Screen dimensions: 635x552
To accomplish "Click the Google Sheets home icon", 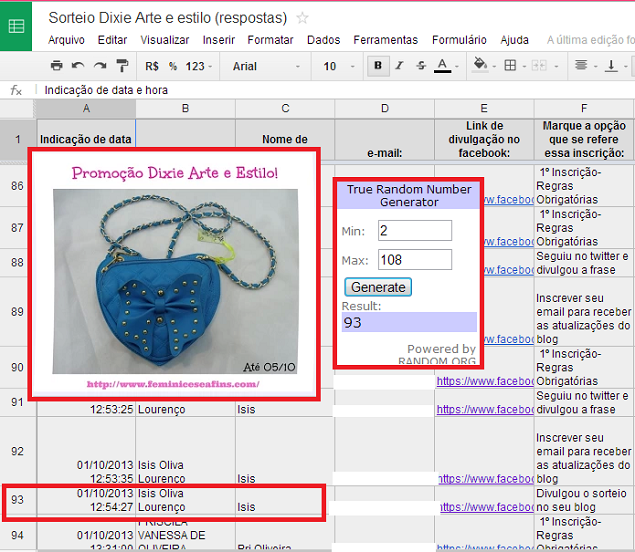I will tap(16, 26).
